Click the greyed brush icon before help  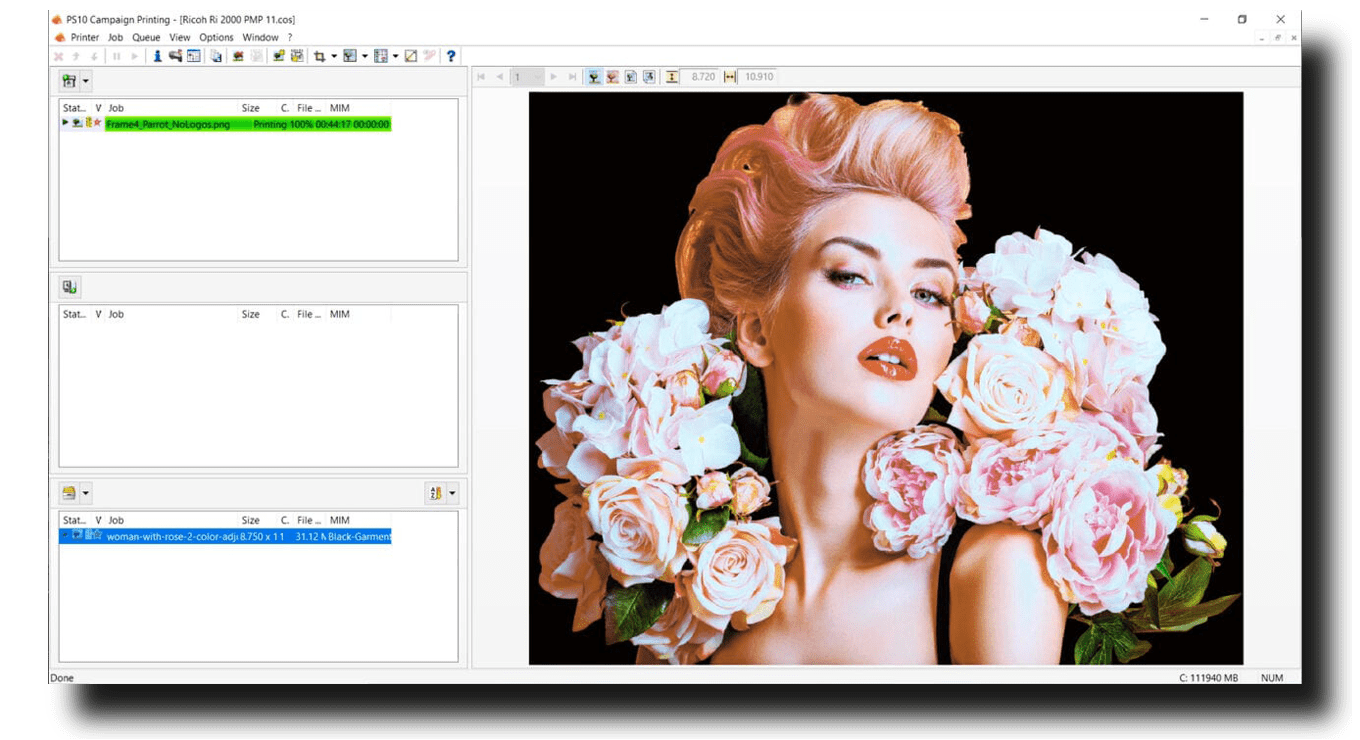coord(429,57)
